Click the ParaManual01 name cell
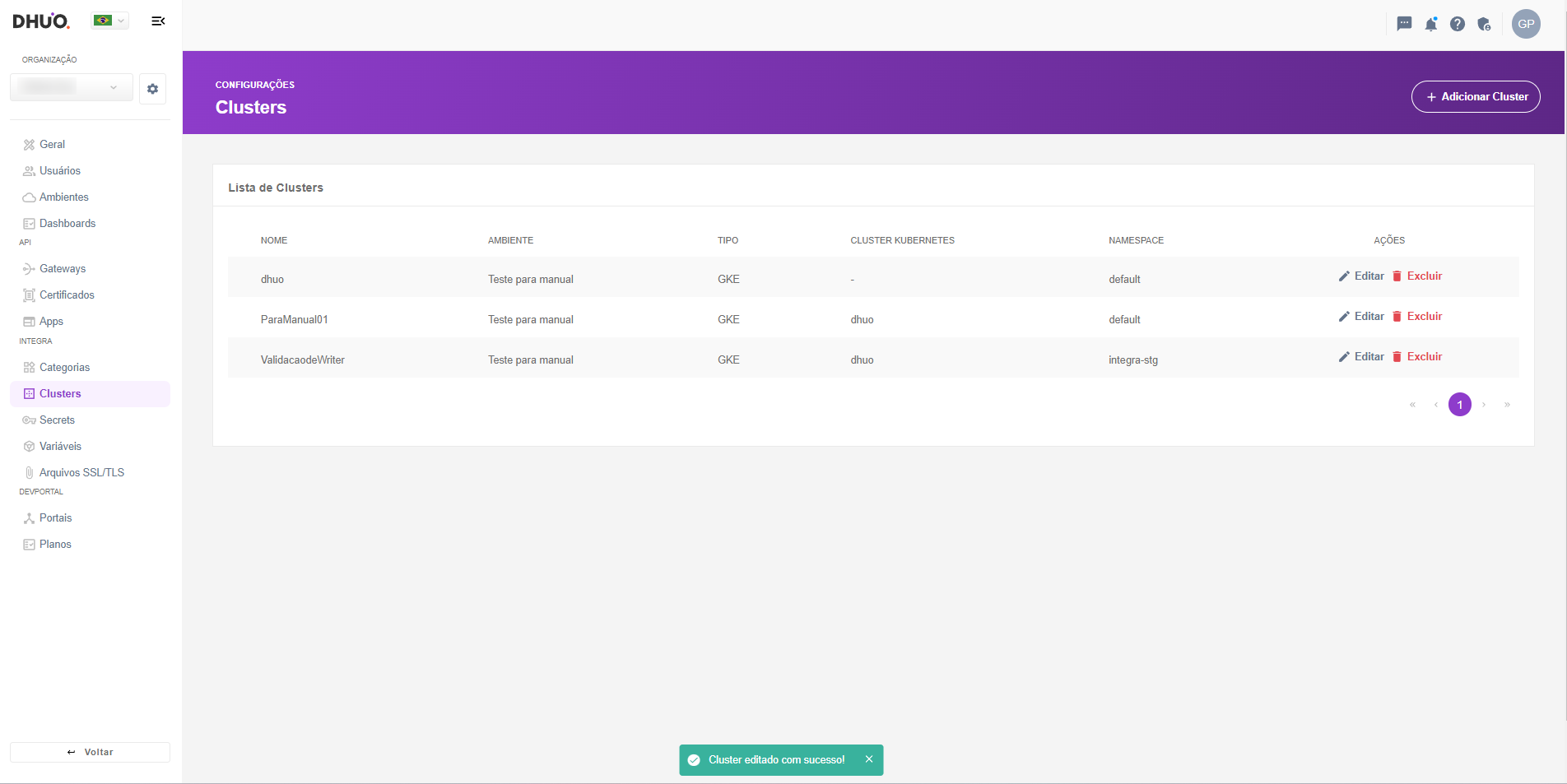This screenshot has width=1567, height=784. coord(295,319)
